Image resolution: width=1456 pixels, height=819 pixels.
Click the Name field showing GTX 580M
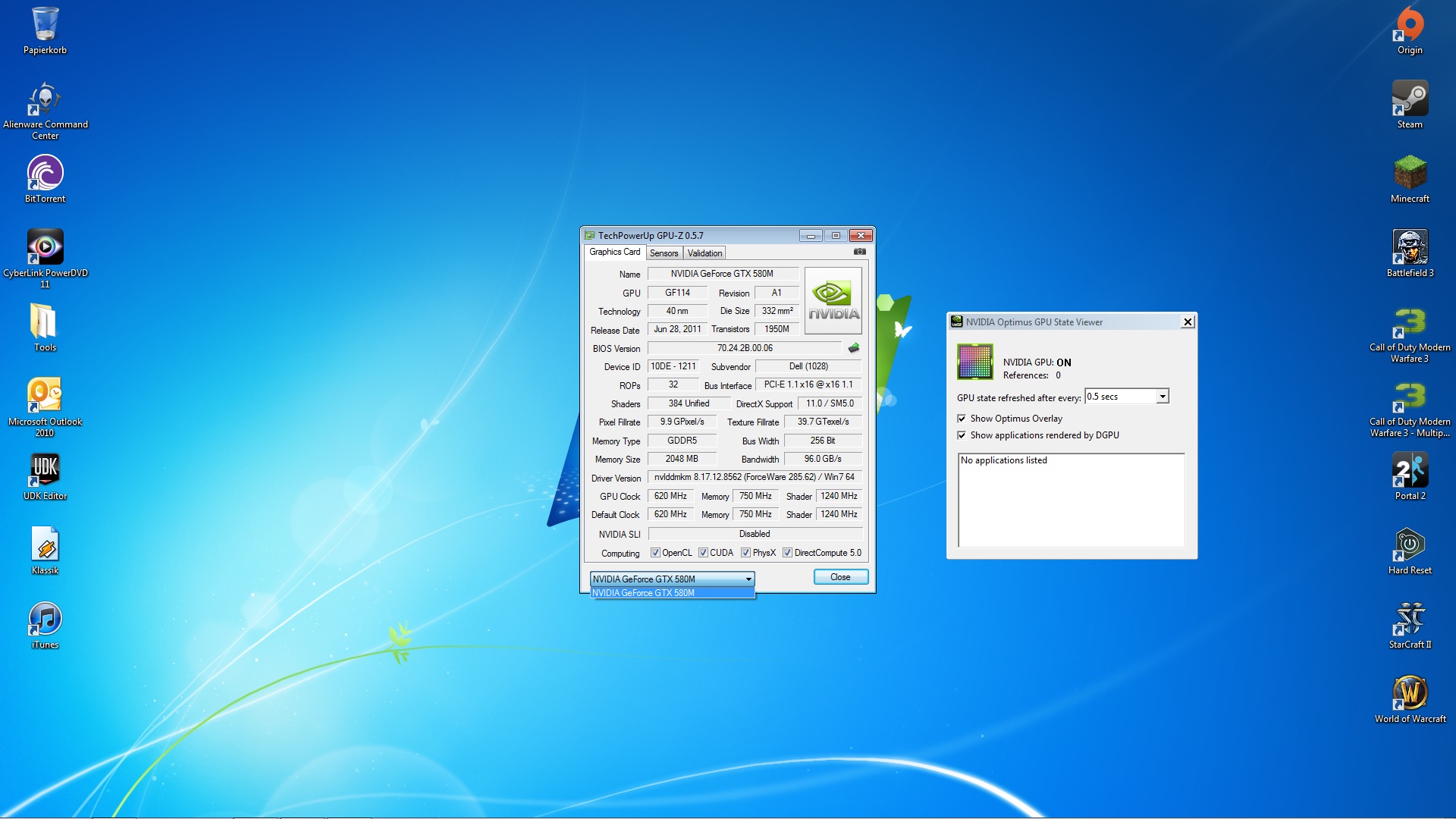[x=722, y=274]
